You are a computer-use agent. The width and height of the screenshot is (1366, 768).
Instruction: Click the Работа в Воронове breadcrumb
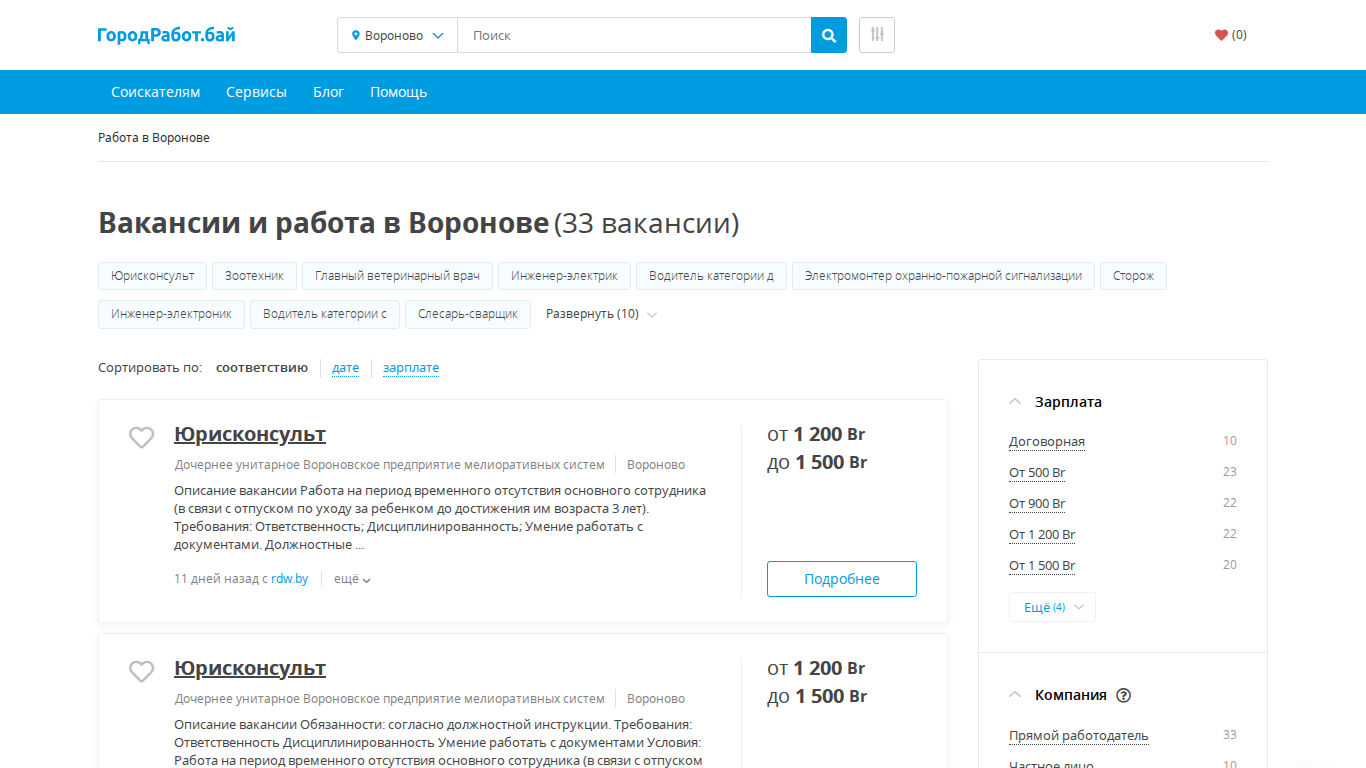pyautogui.click(x=154, y=138)
